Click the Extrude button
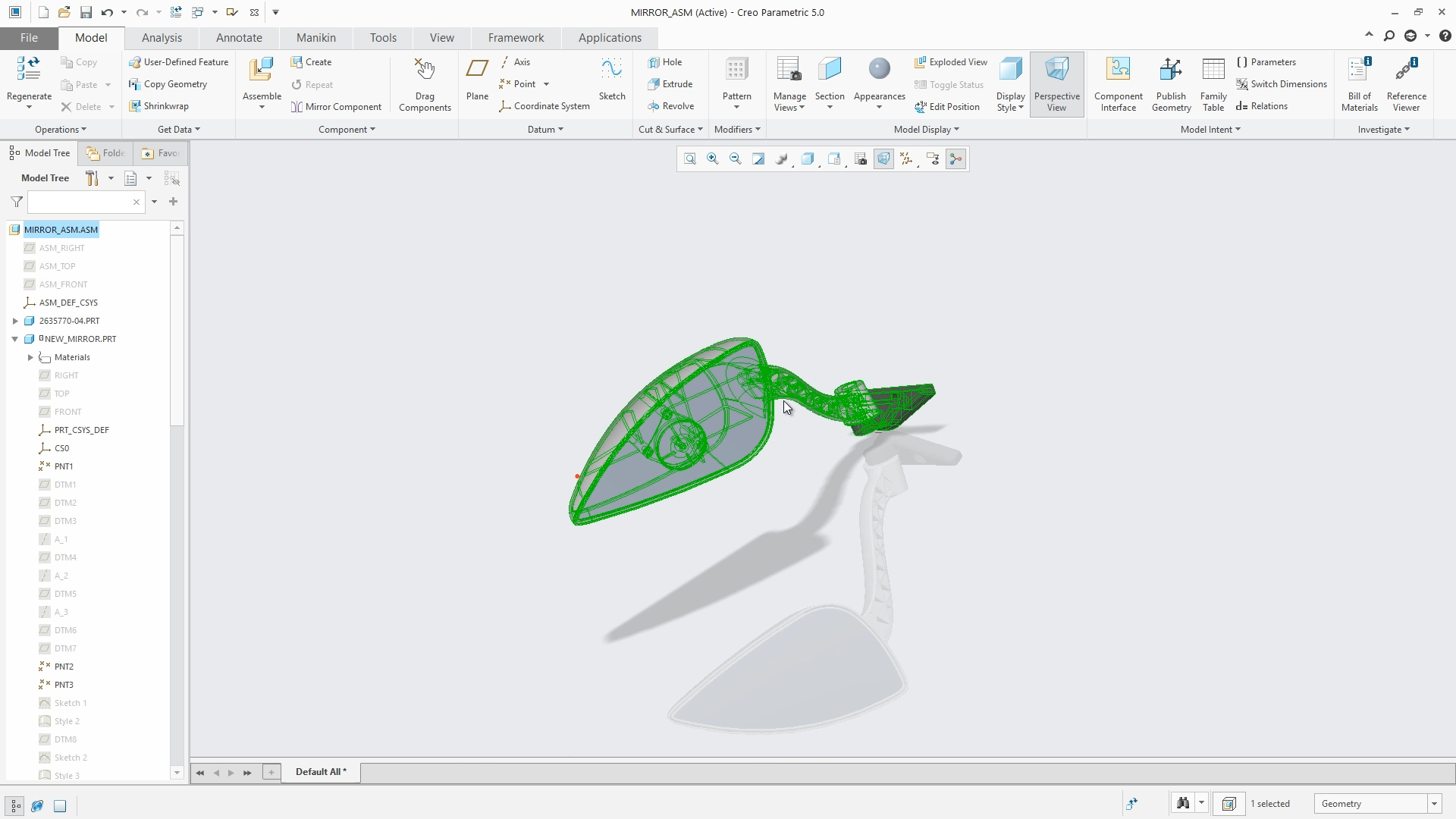1456x819 pixels. [670, 84]
